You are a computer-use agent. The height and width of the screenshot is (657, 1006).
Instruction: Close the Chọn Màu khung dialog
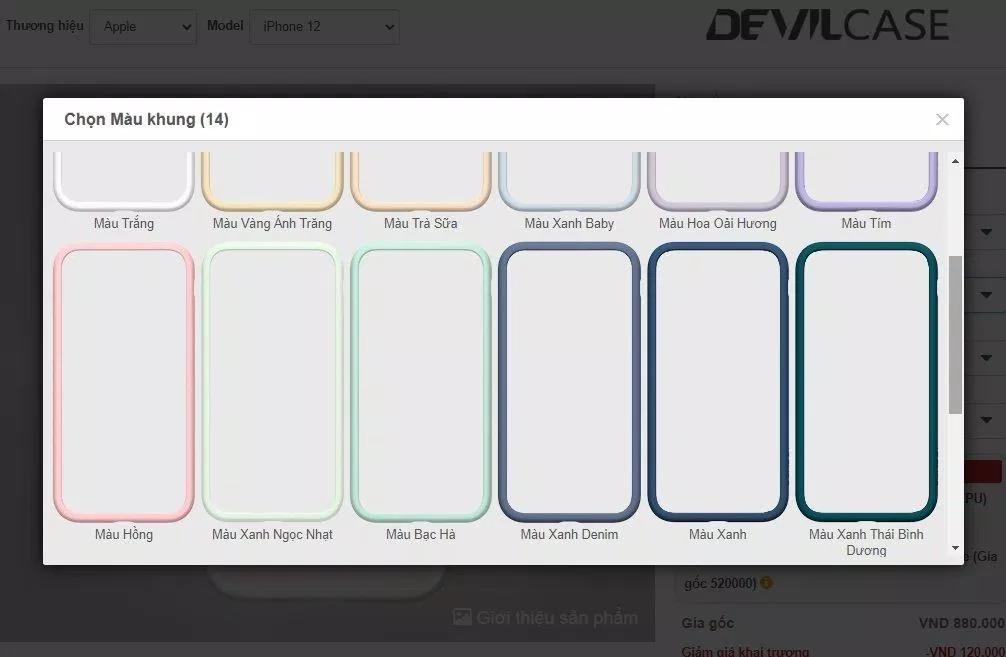941,120
